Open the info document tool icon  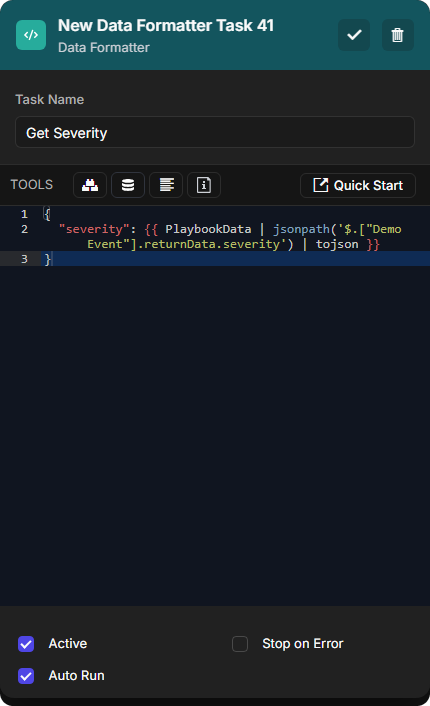coord(204,185)
